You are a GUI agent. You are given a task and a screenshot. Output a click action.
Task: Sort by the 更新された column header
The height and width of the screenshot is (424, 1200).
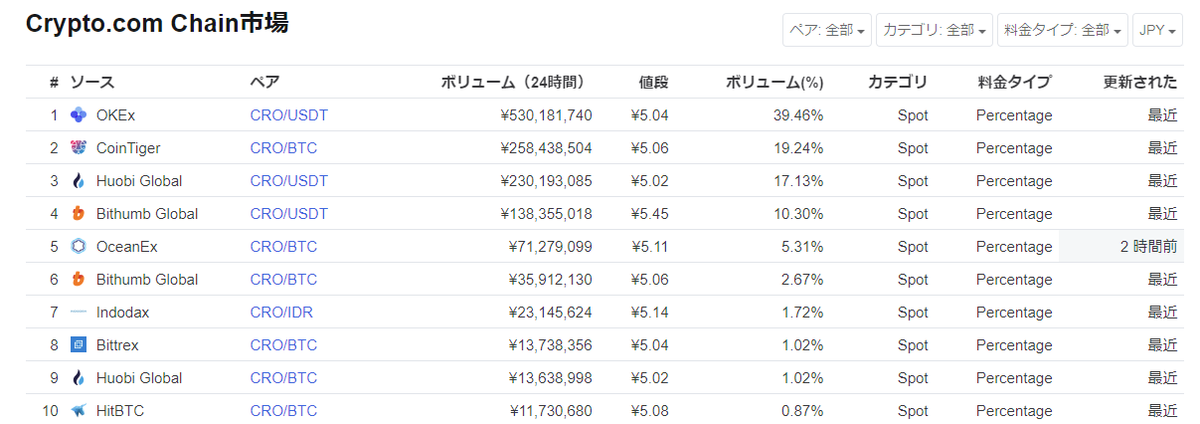[x=1140, y=82]
